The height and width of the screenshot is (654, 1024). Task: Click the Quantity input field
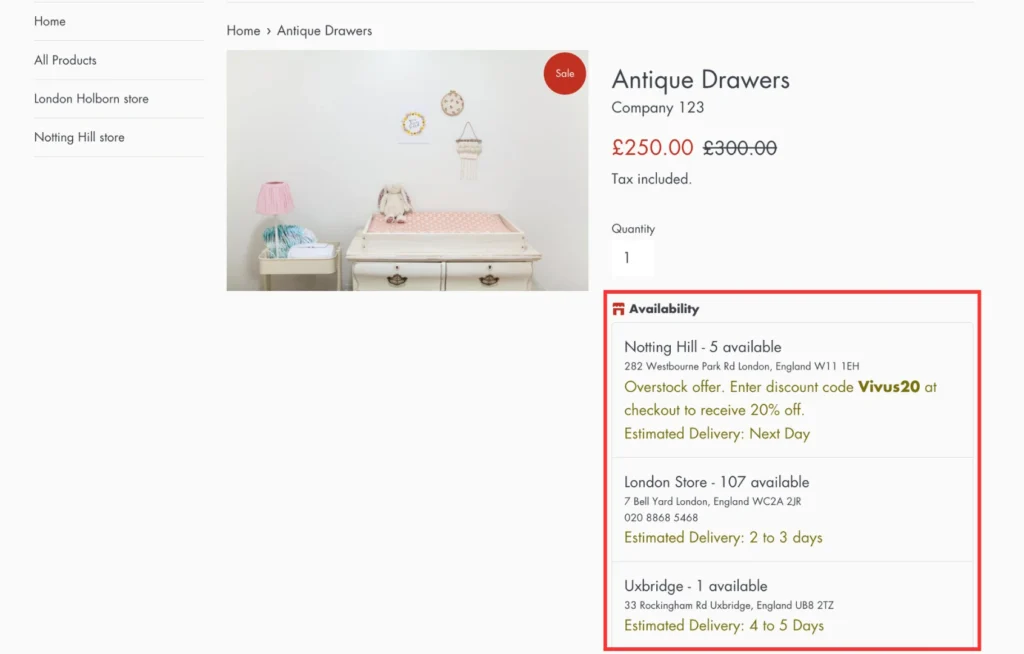[x=632, y=258]
